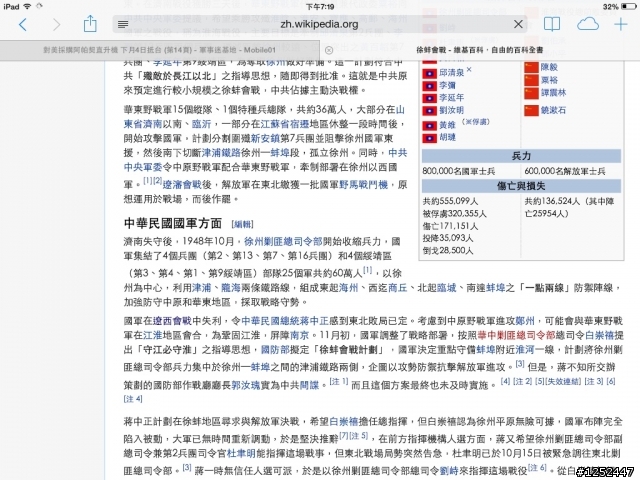Stop loading with the X in address bar
Screen dimensions: 640x480
[x=518, y=24]
